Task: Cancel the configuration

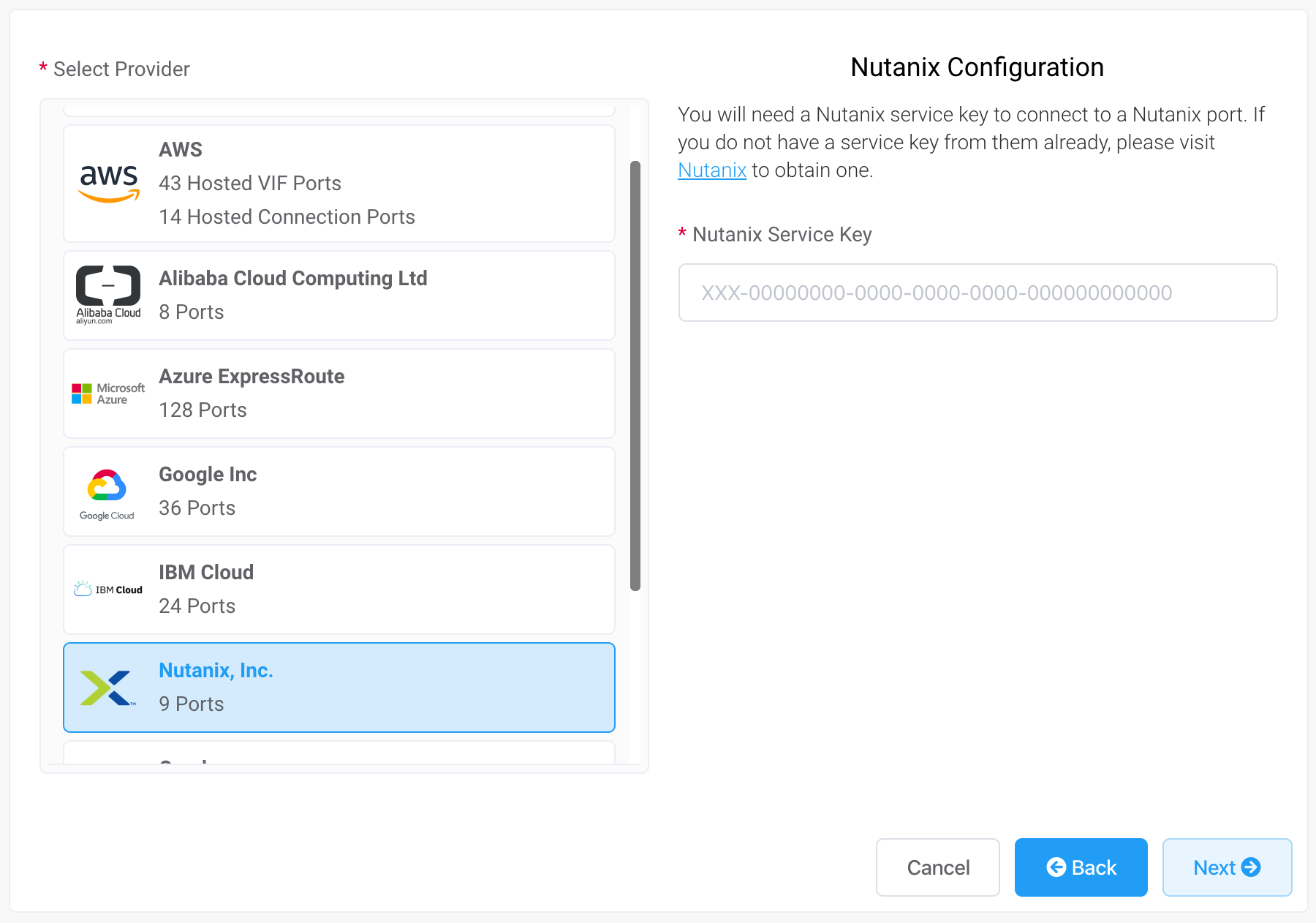Action: click(x=938, y=867)
